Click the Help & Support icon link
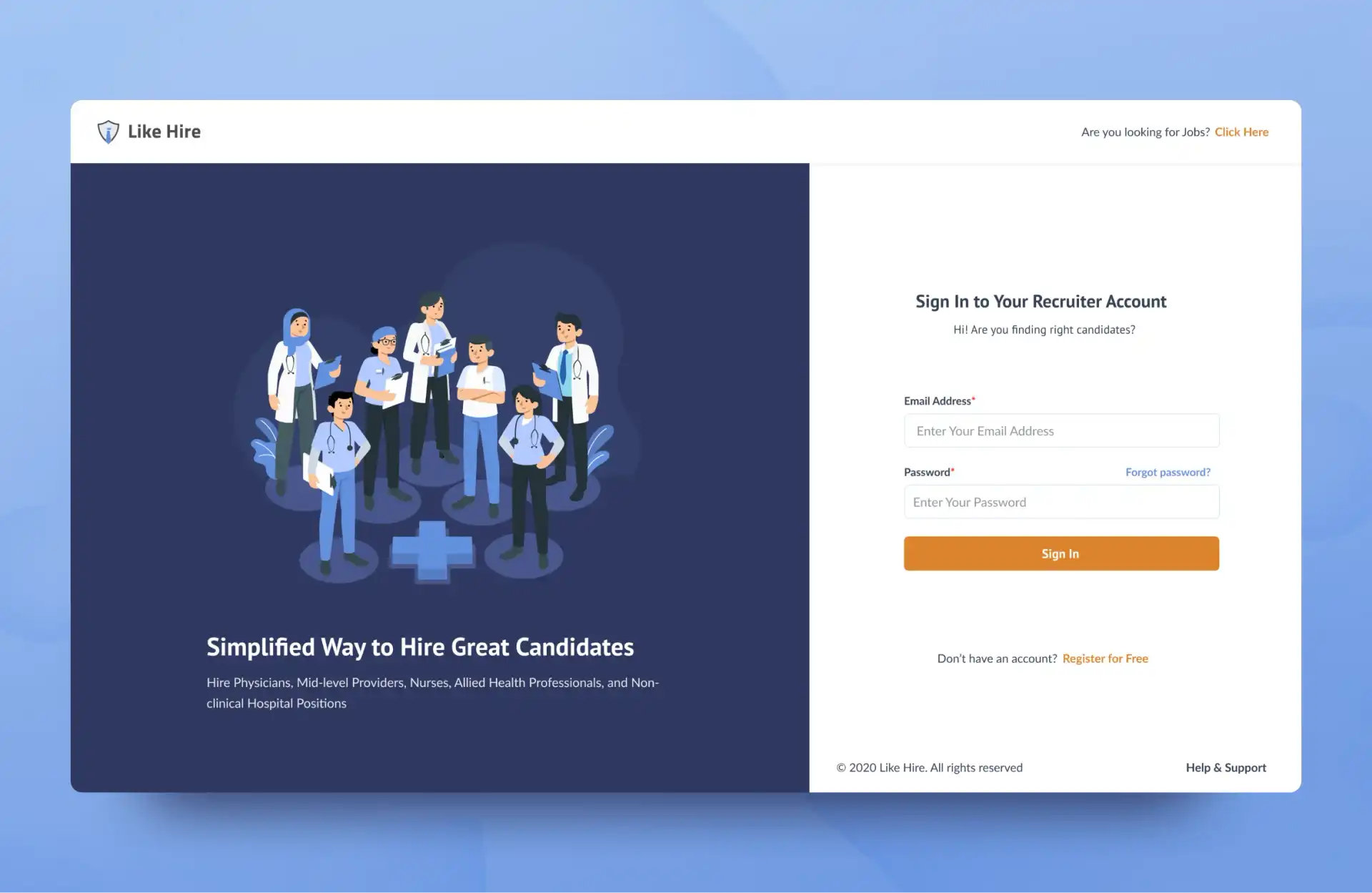The width and height of the screenshot is (1372, 893). (1225, 766)
